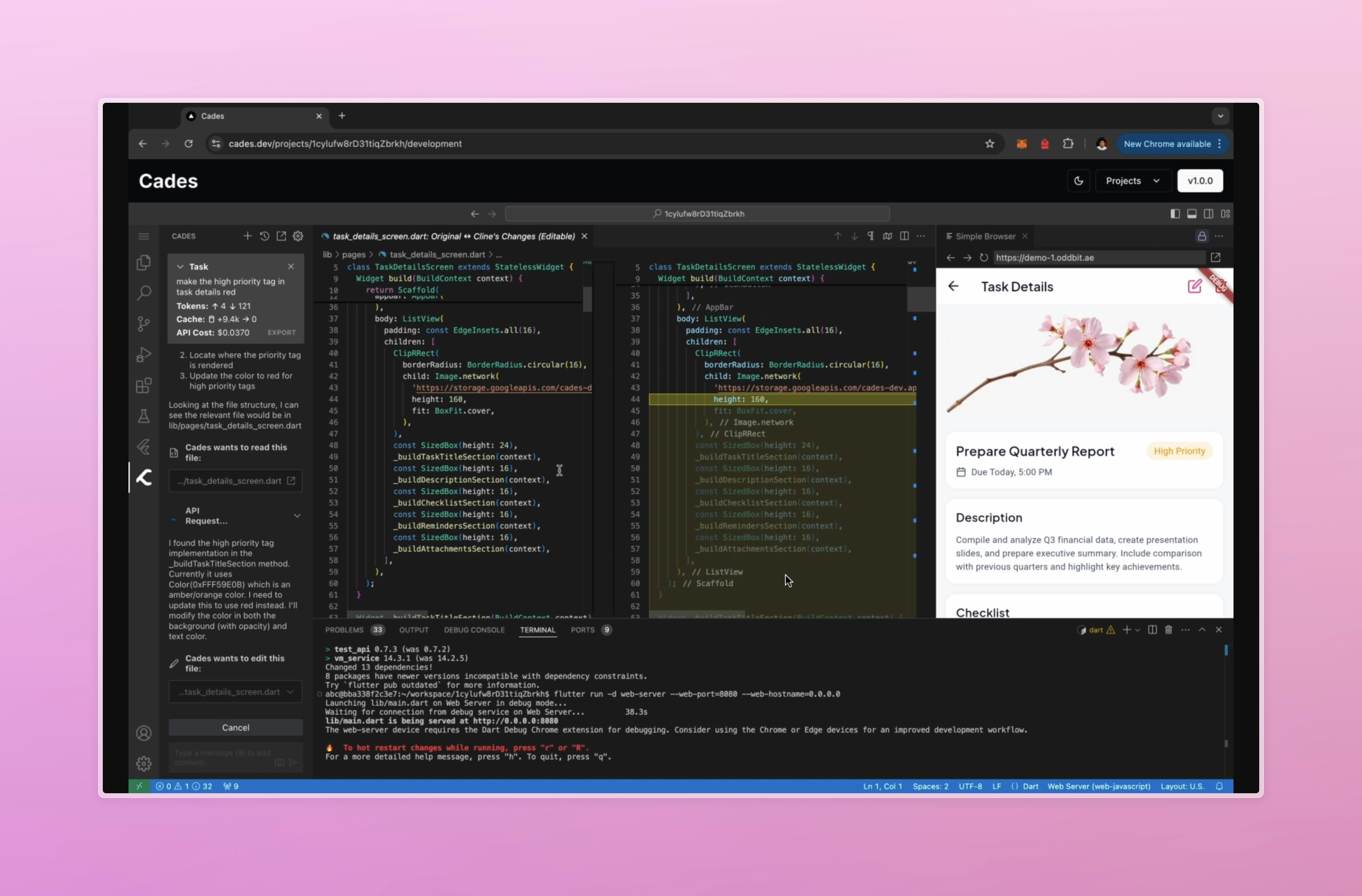
Task: Open the hamburger menu above the activity bar
Action: point(144,236)
